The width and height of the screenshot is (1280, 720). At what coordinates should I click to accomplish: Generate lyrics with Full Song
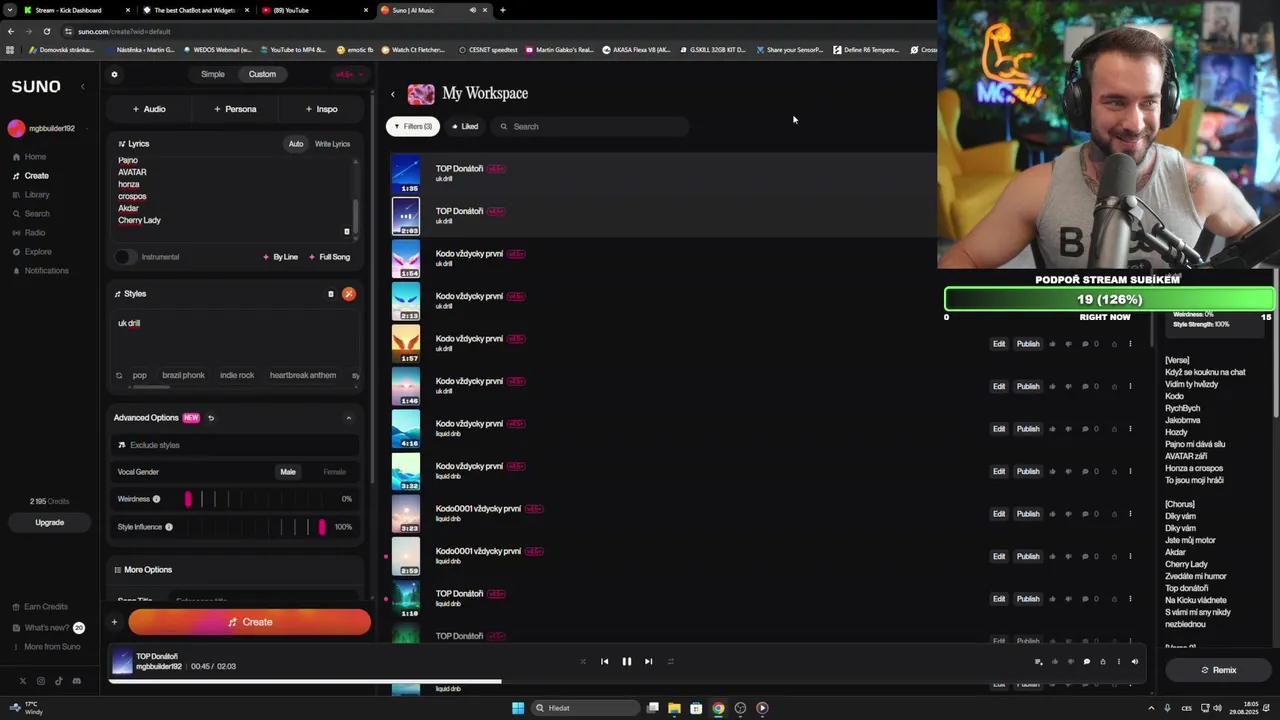[329, 257]
